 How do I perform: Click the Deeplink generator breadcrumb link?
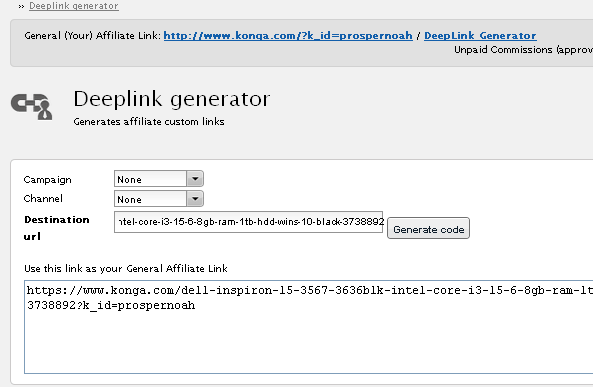(74, 6)
